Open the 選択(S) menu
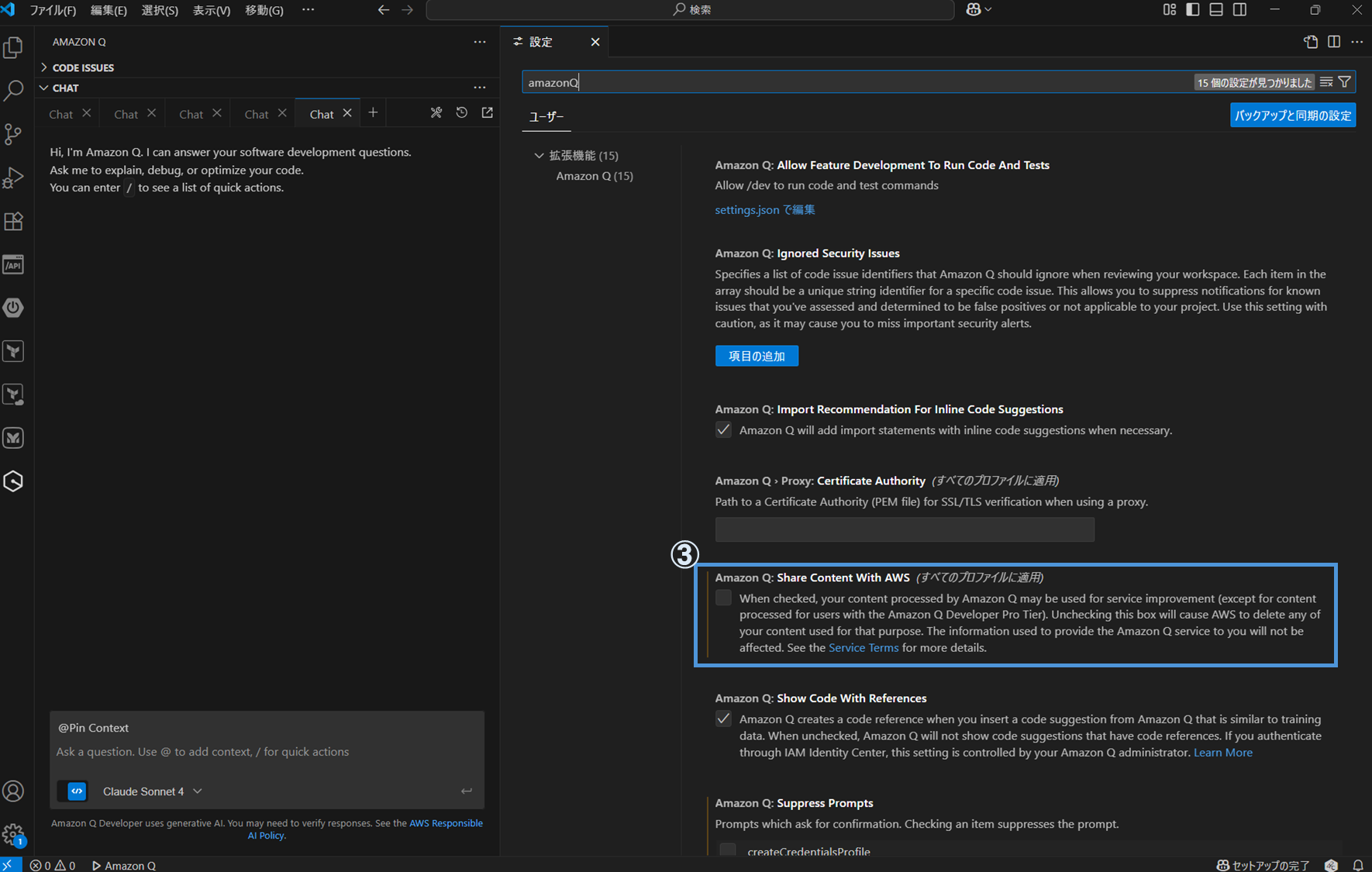The image size is (1372, 872). click(160, 10)
